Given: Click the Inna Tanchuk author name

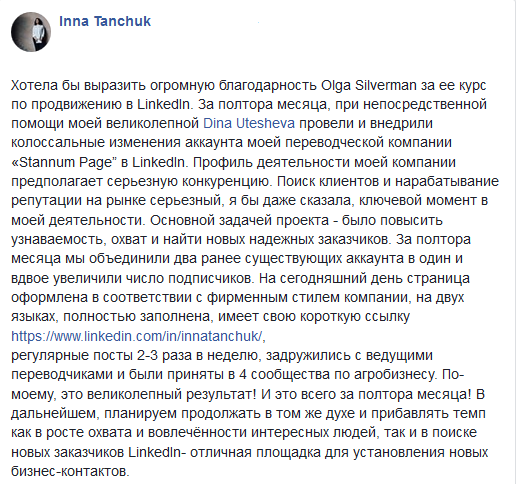Looking at the screenshot, I should [105, 21].
